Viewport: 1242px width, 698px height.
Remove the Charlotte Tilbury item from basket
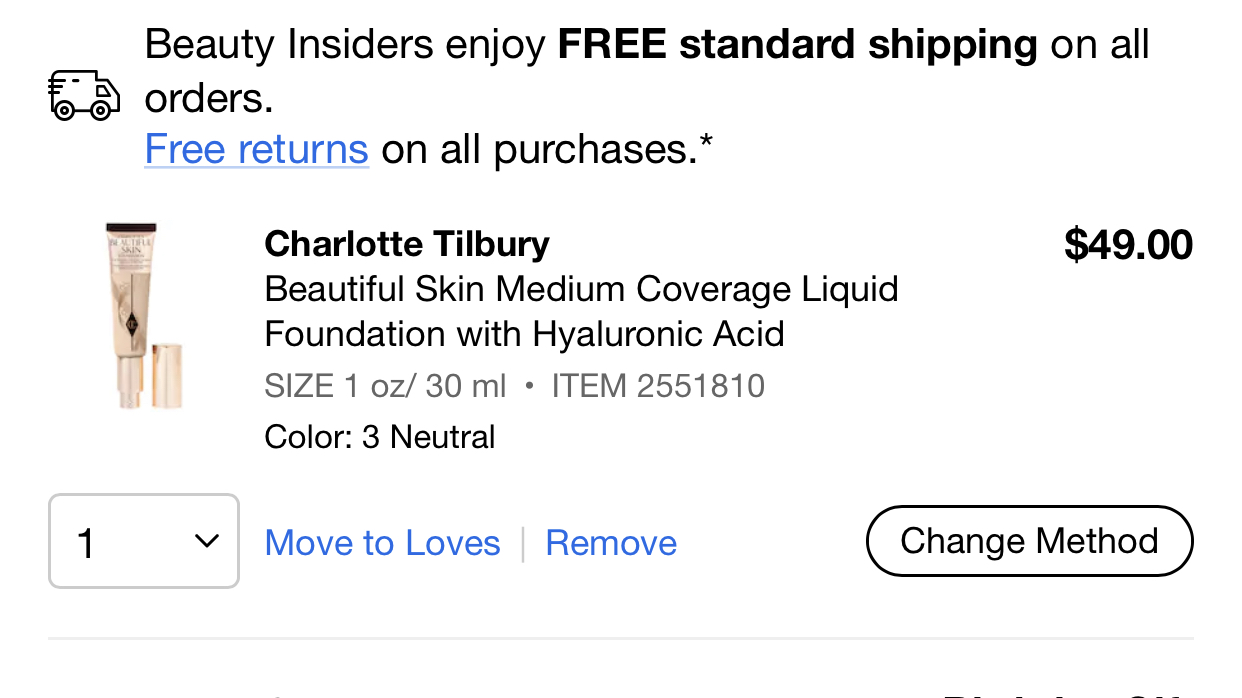coord(611,543)
